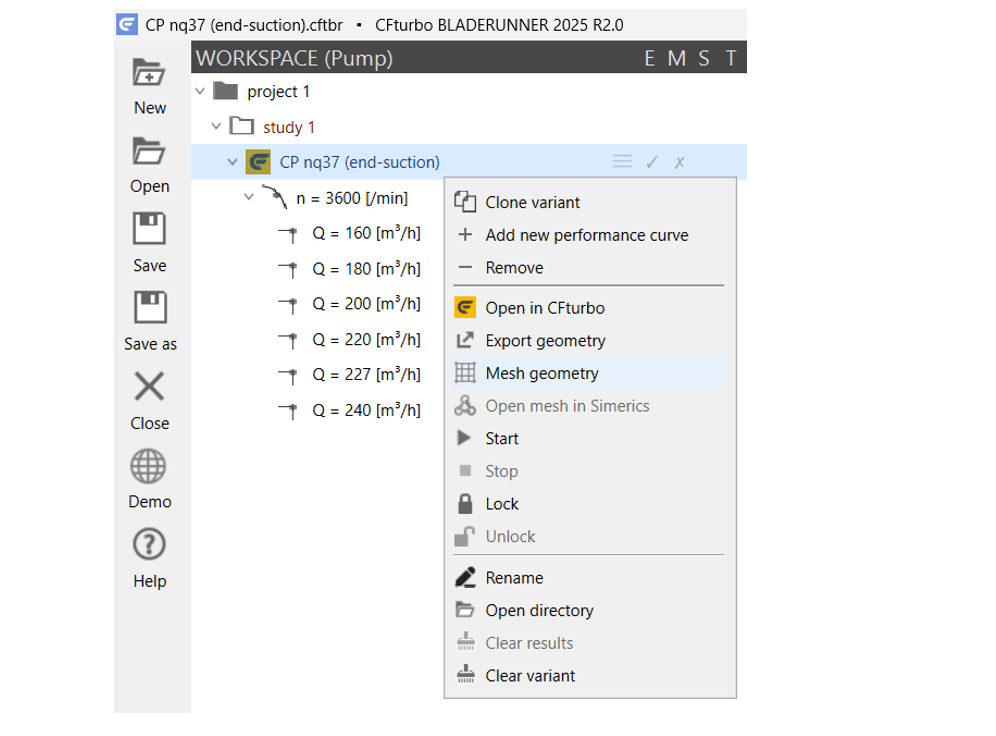This screenshot has width=996, height=736.
Task: Click the Save as floppy icon
Action: [150, 307]
